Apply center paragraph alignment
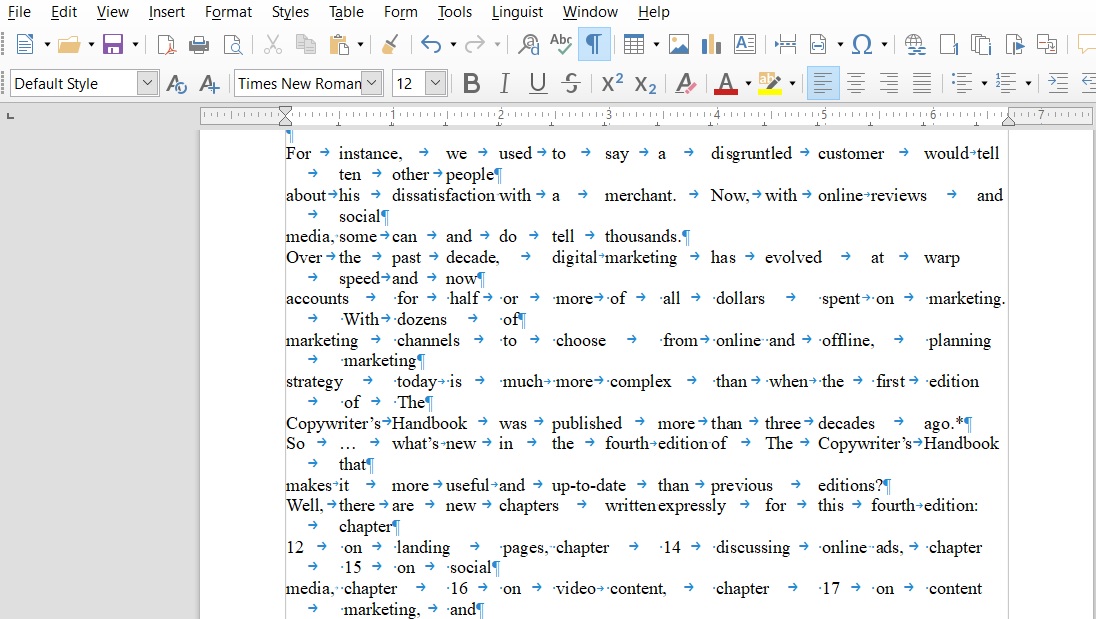Viewport: 1096px width, 619px height. pyautogui.click(x=855, y=83)
